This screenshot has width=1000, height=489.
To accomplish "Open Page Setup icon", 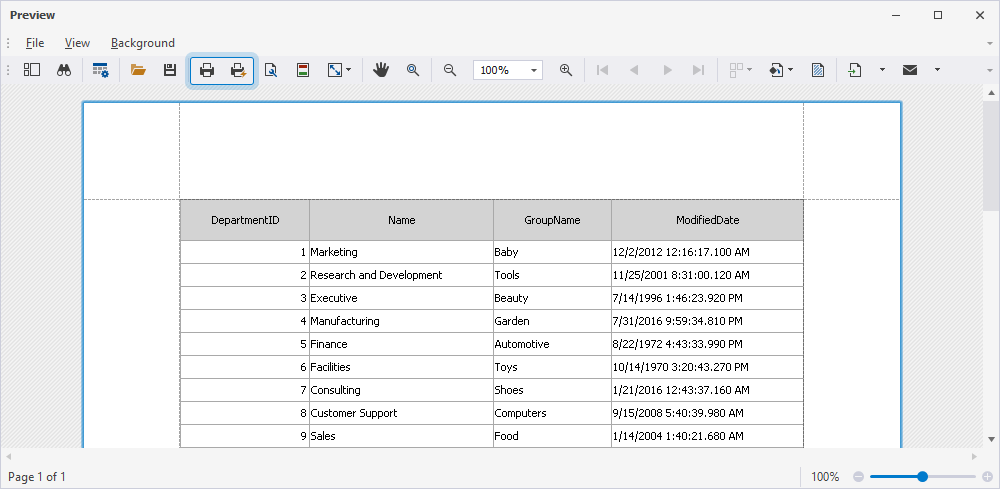I will pos(271,70).
